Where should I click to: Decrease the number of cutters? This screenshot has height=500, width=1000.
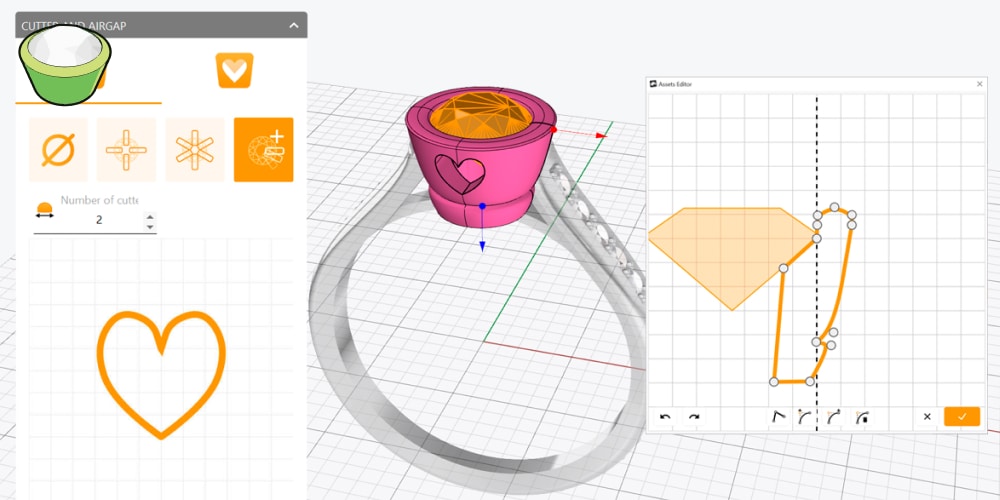(150, 226)
